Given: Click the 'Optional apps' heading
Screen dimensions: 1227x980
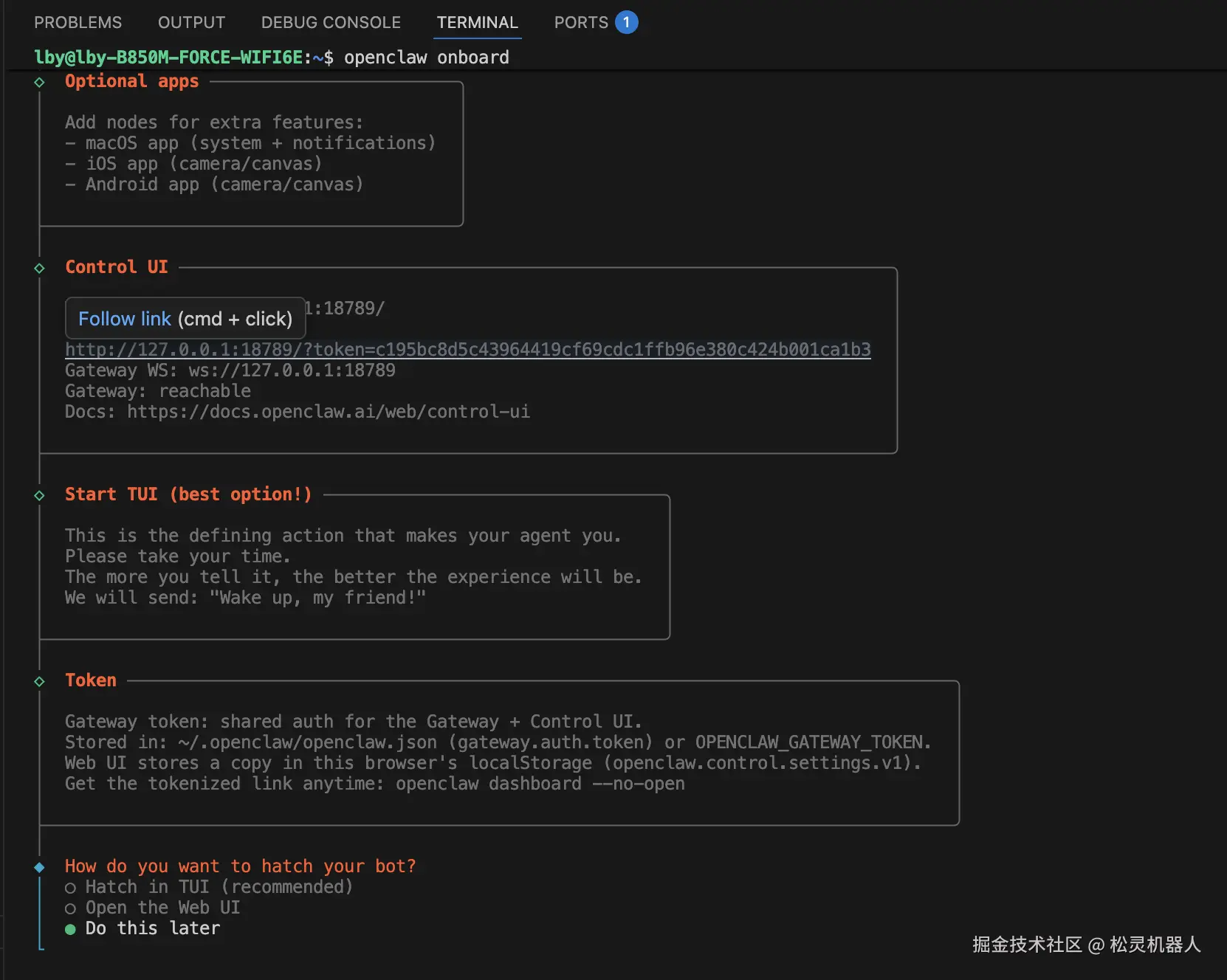Looking at the screenshot, I should coord(132,81).
